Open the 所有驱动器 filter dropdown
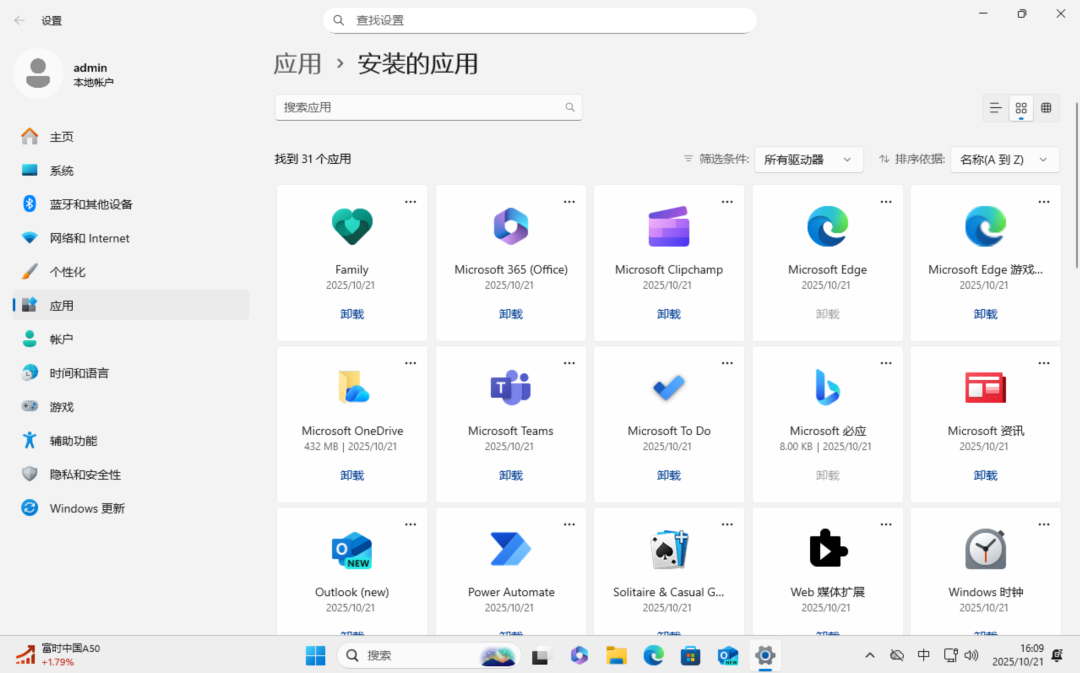 click(x=809, y=160)
